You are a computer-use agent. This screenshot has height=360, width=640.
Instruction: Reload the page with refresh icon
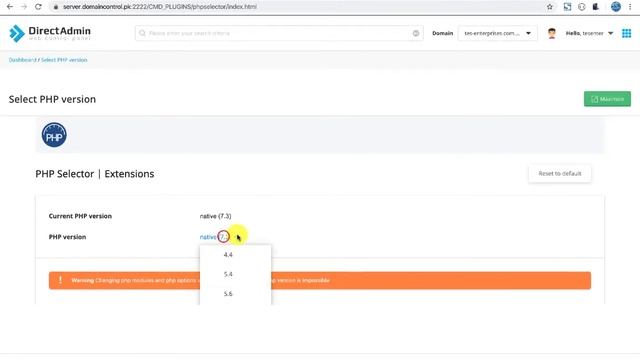coord(38,7)
